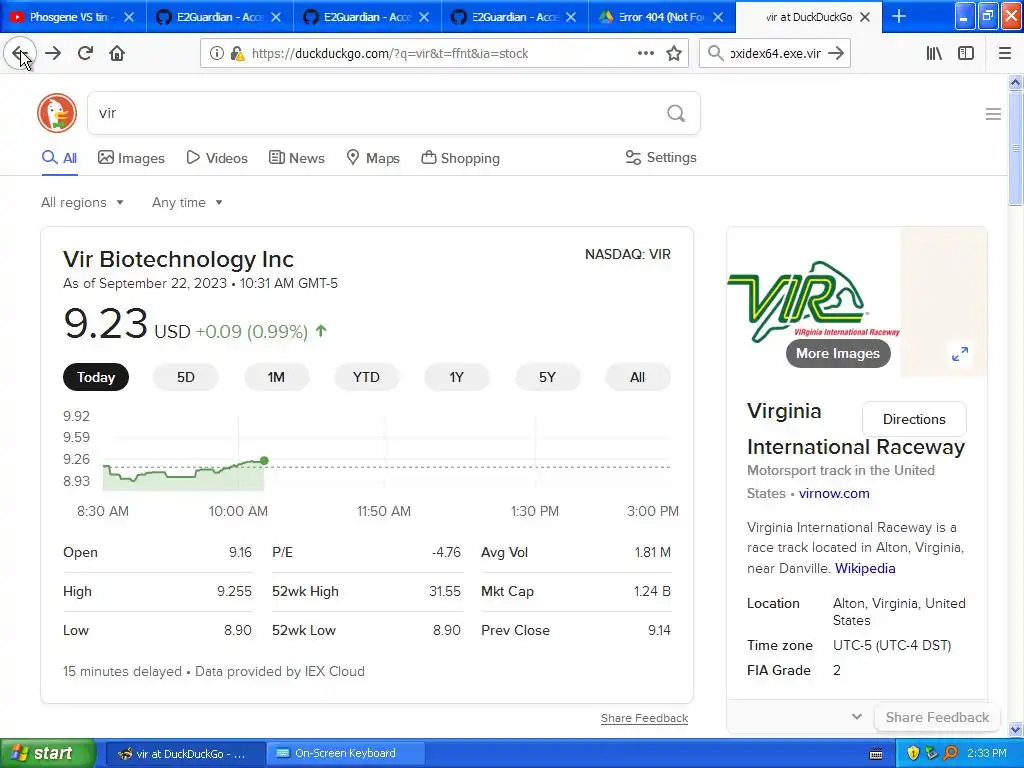Select the 5Y chart range
The width and height of the screenshot is (1024, 768).
pyautogui.click(x=547, y=377)
